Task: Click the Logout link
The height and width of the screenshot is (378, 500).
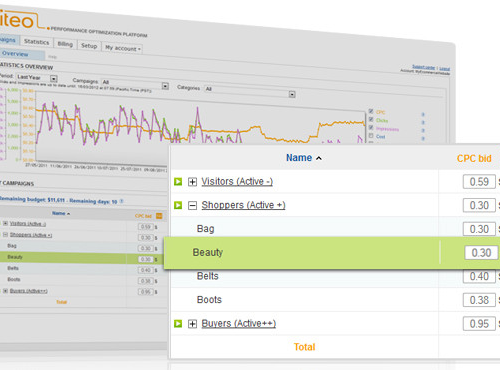Action: pos(445,69)
